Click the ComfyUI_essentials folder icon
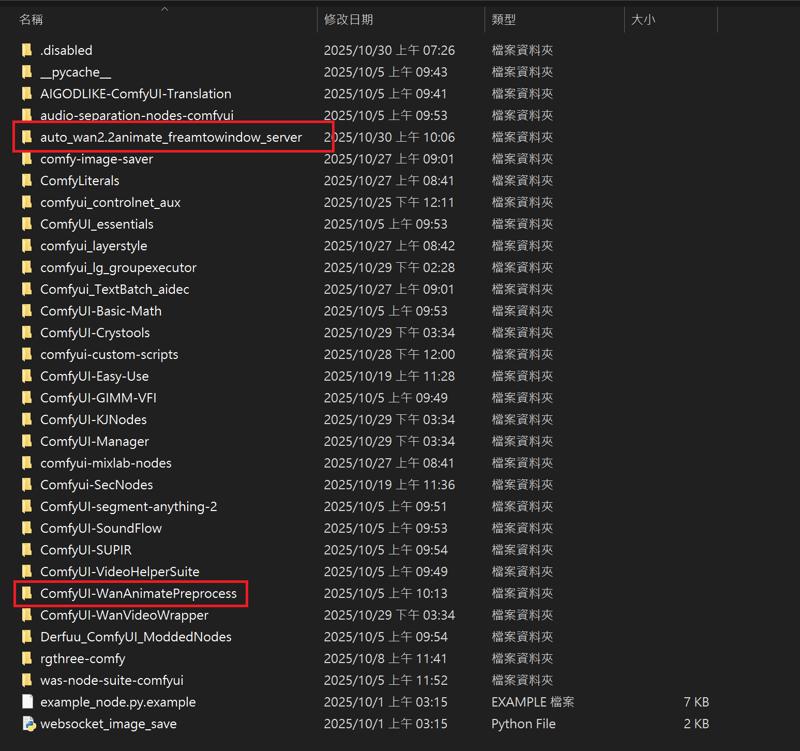The image size is (800, 751). [27, 224]
